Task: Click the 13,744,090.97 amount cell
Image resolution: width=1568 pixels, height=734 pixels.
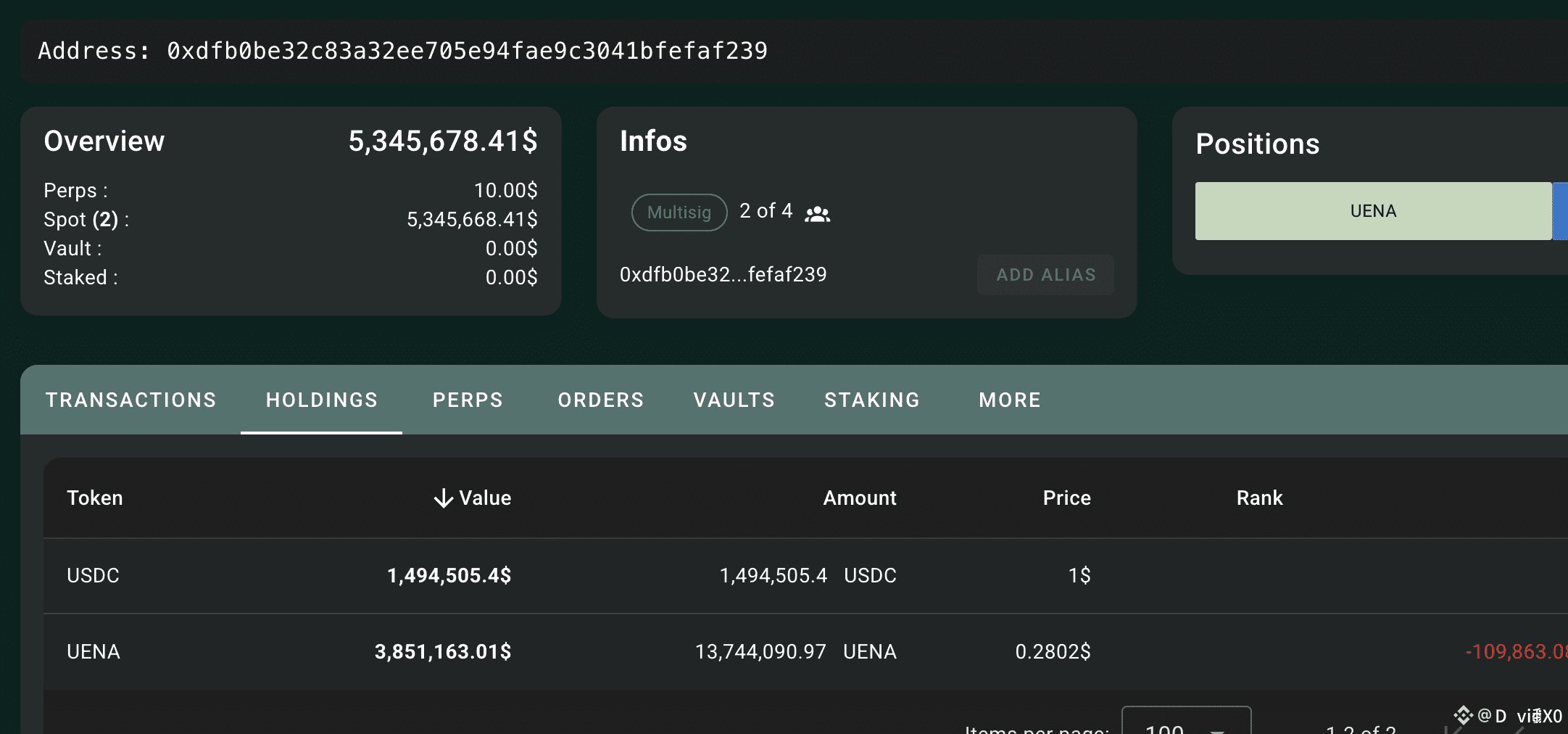Action: (x=760, y=652)
